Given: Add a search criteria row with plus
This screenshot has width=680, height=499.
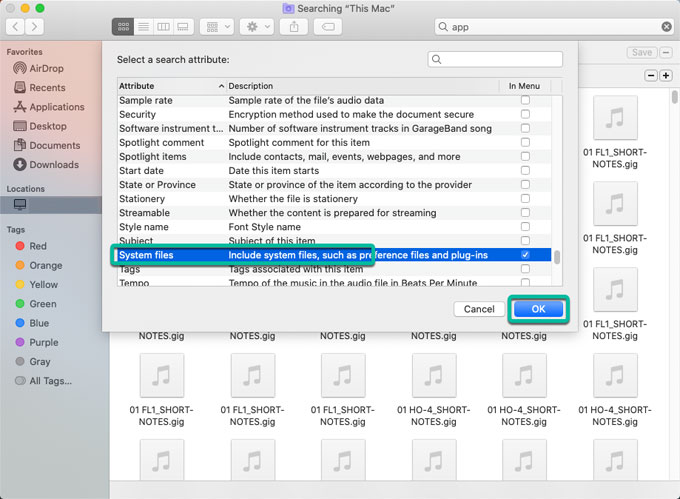Looking at the screenshot, I should [x=666, y=75].
